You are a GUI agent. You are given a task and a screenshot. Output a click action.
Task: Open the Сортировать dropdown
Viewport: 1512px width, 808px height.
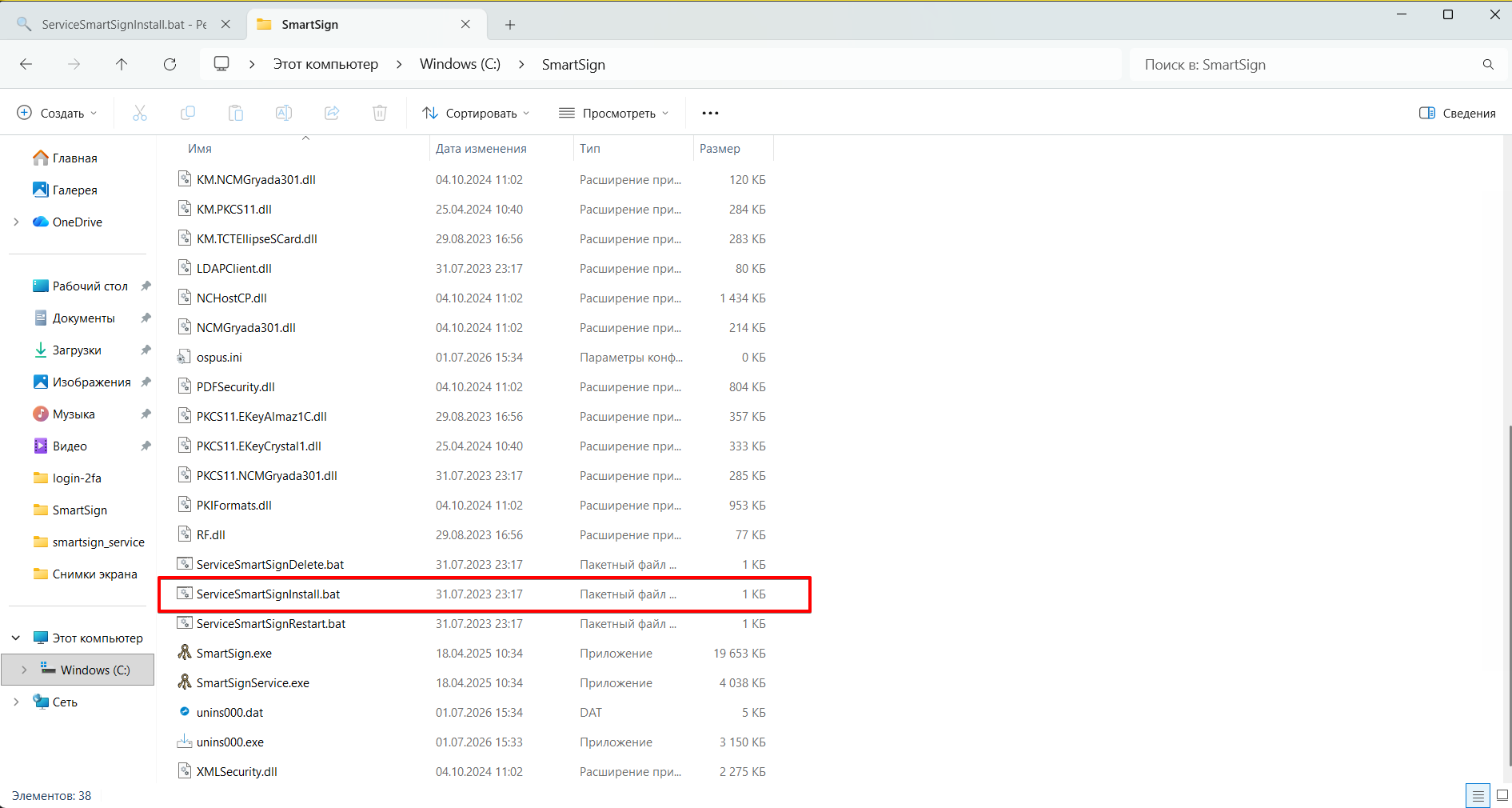pos(476,113)
